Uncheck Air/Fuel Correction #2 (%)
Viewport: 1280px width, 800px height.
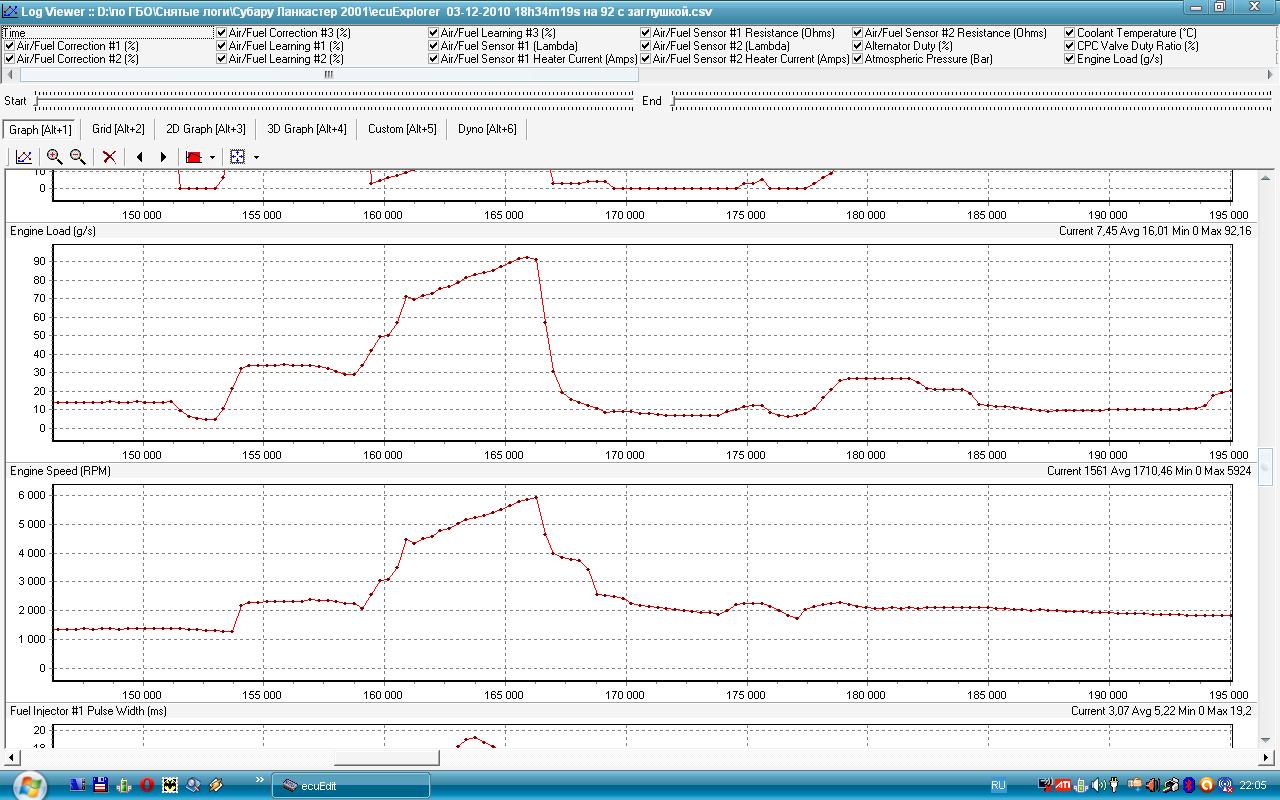coord(9,59)
